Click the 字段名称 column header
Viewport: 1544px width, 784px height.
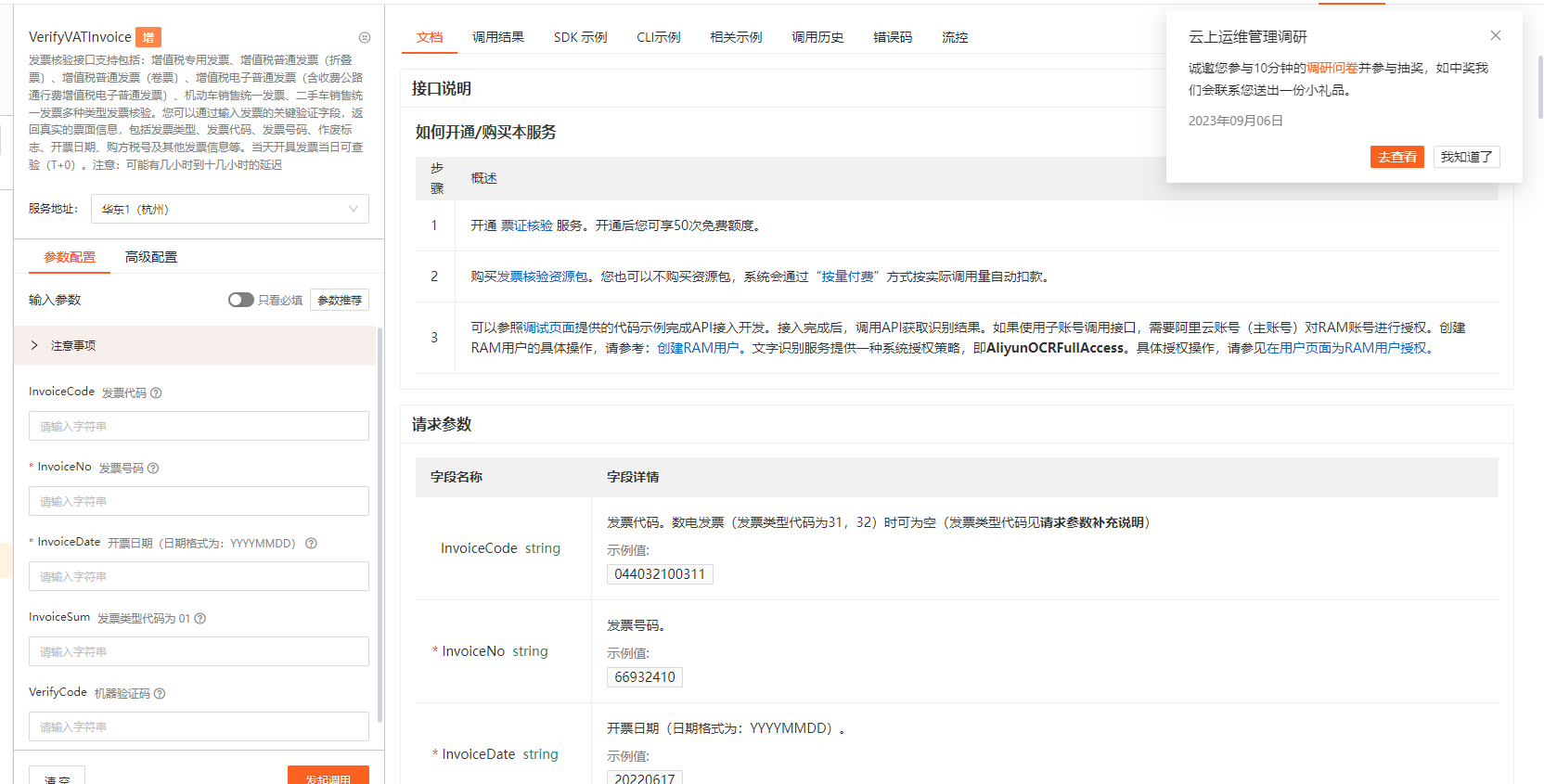pyautogui.click(x=457, y=477)
